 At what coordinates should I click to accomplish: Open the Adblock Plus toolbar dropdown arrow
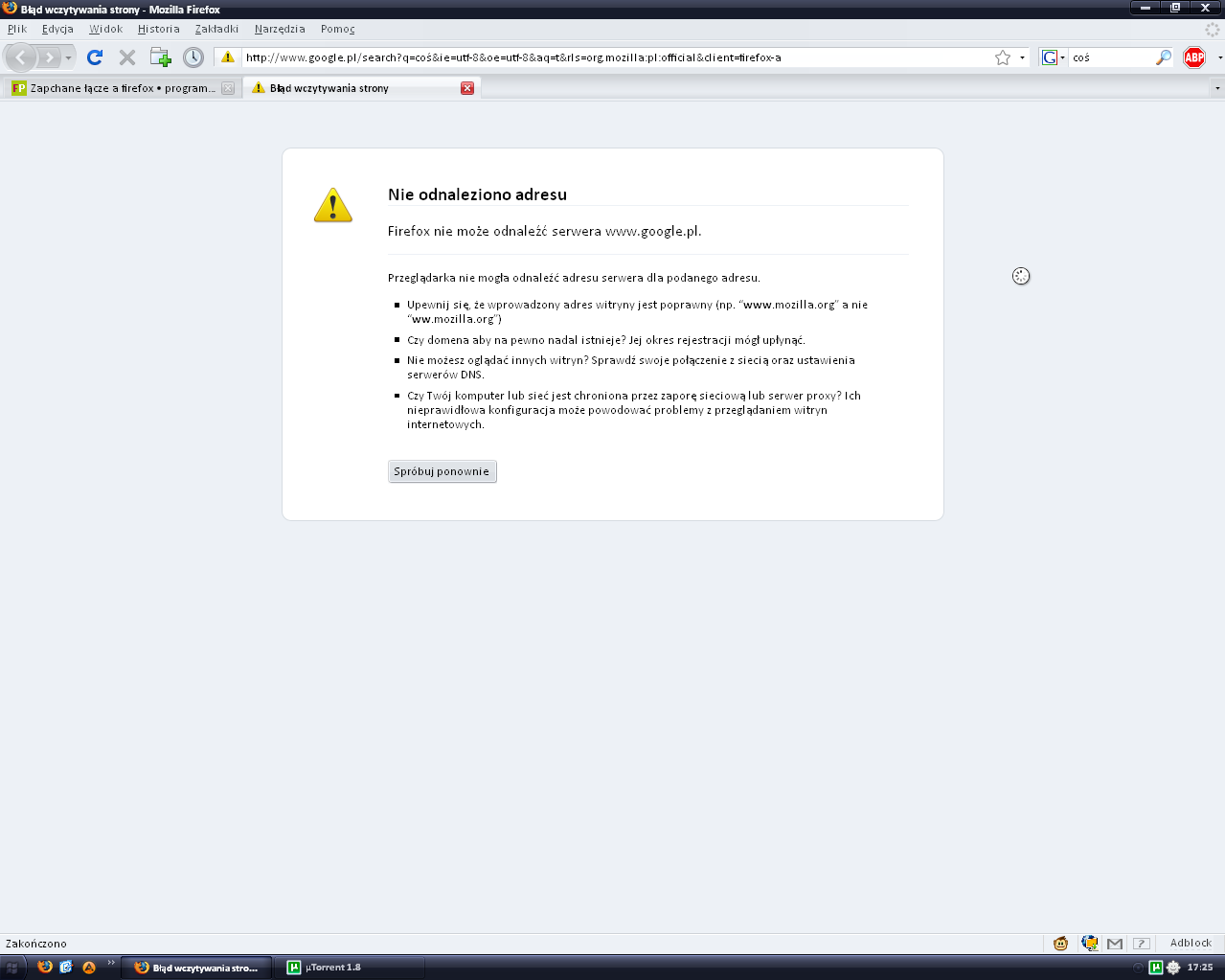click(x=1219, y=57)
